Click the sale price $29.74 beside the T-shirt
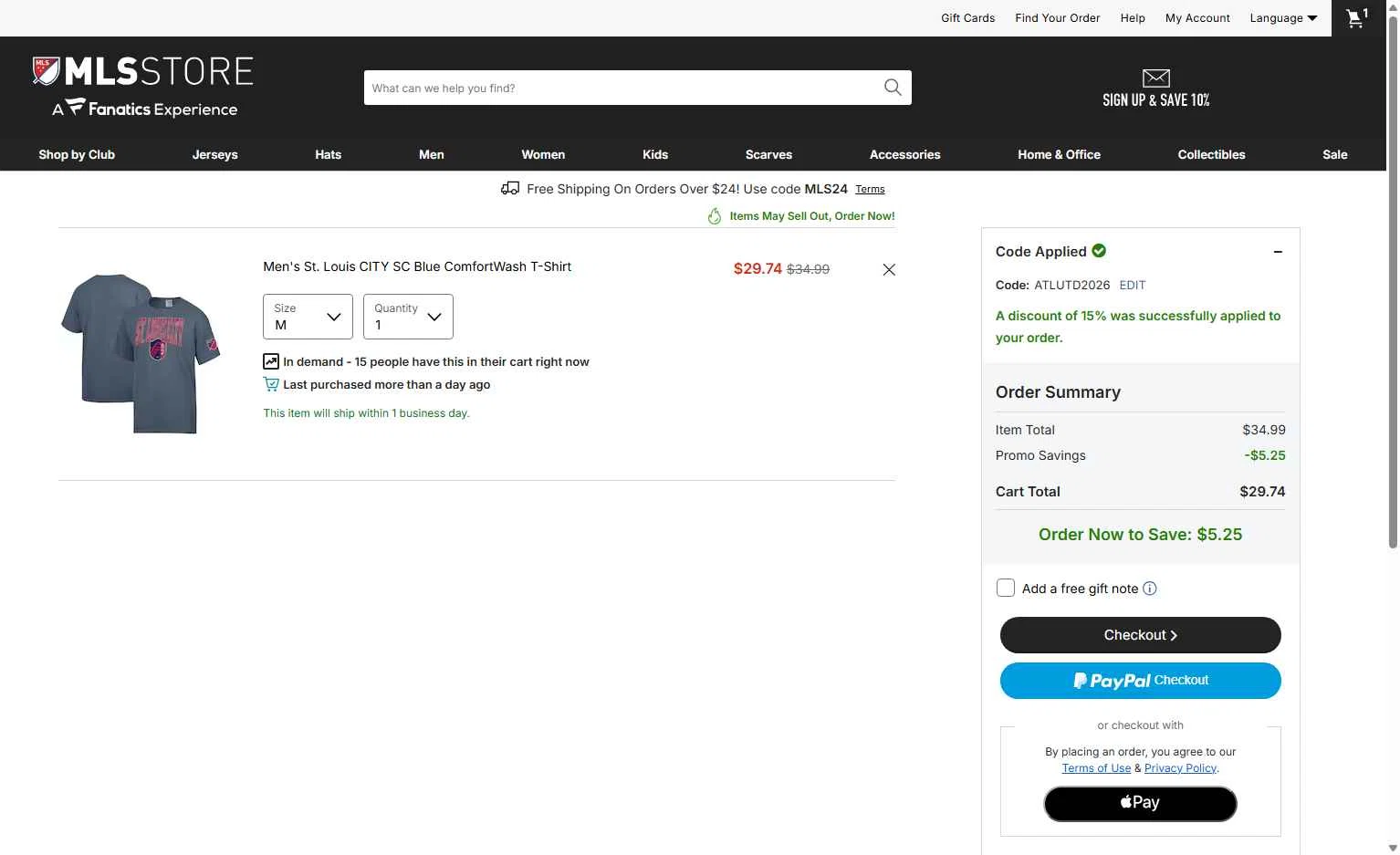1400x855 pixels. 757,268
